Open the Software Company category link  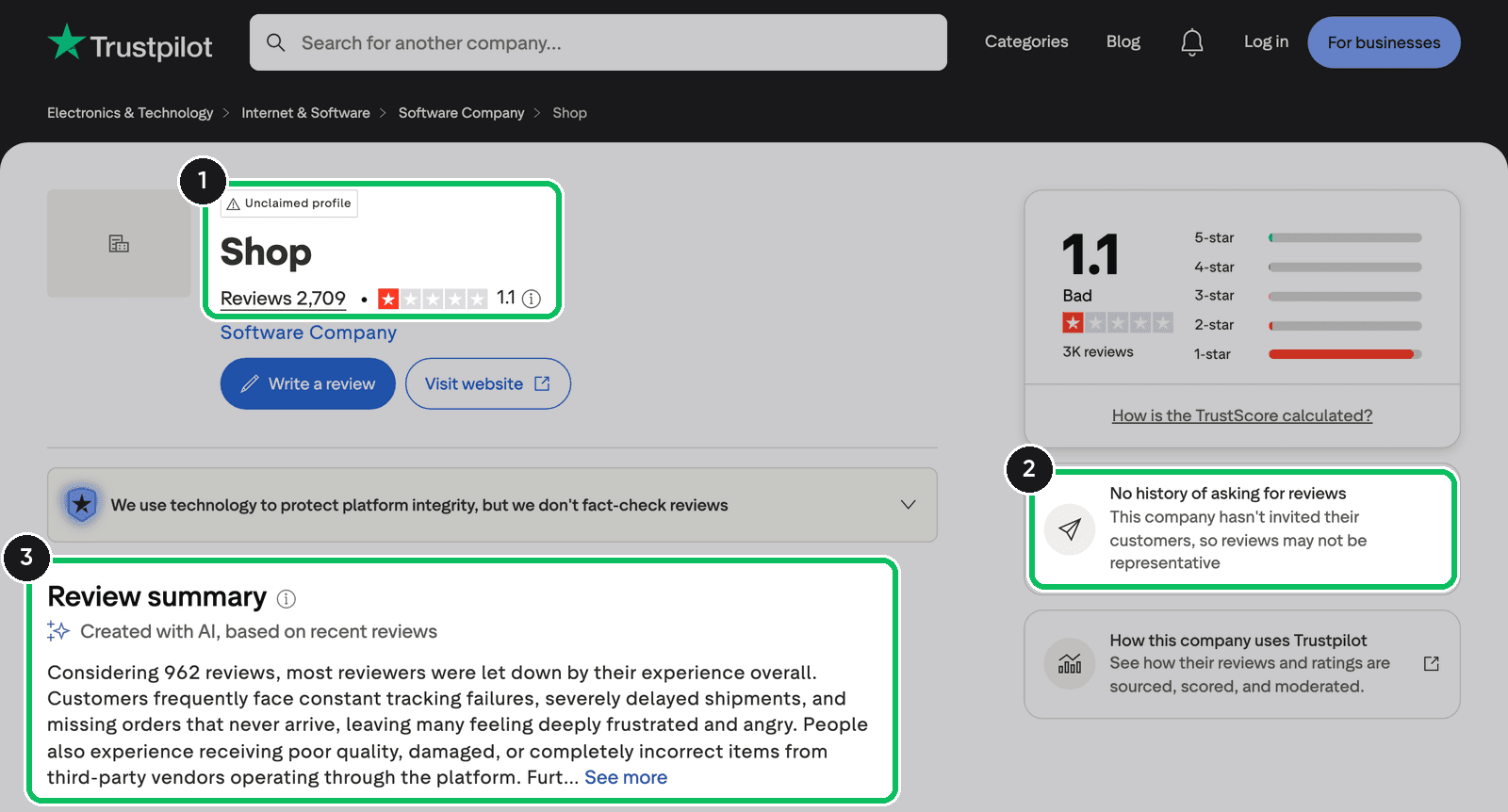click(x=308, y=333)
